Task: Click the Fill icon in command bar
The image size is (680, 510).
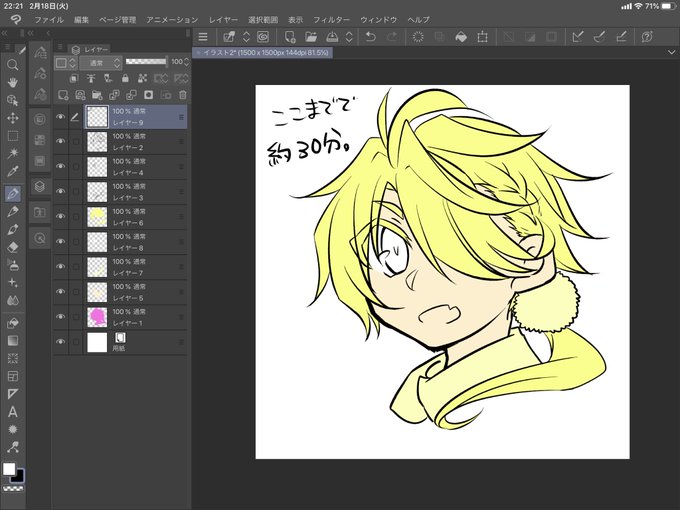Action: [461, 37]
